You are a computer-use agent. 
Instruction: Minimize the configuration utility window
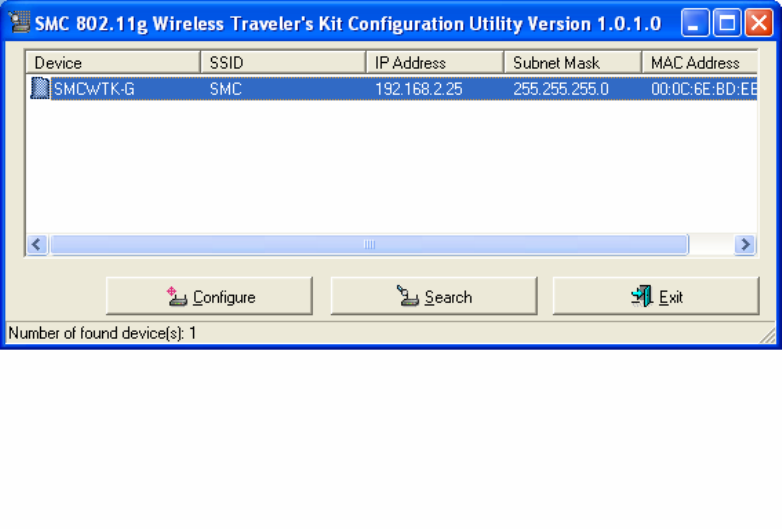pos(695,23)
